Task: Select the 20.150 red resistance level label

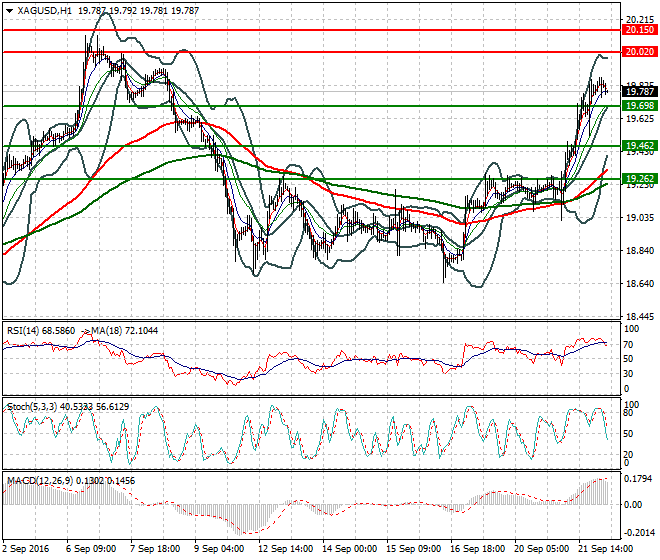Action: (640, 30)
